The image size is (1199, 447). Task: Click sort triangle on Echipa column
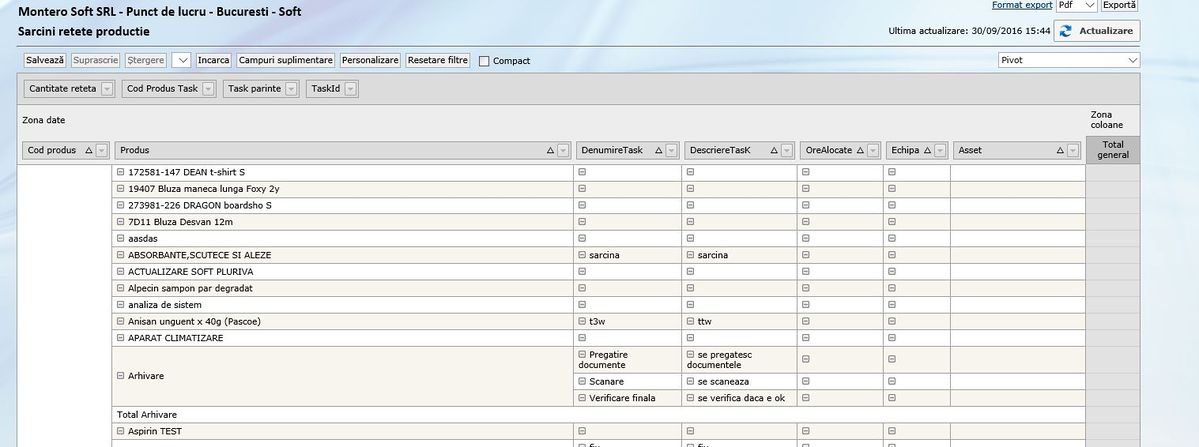pos(927,150)
